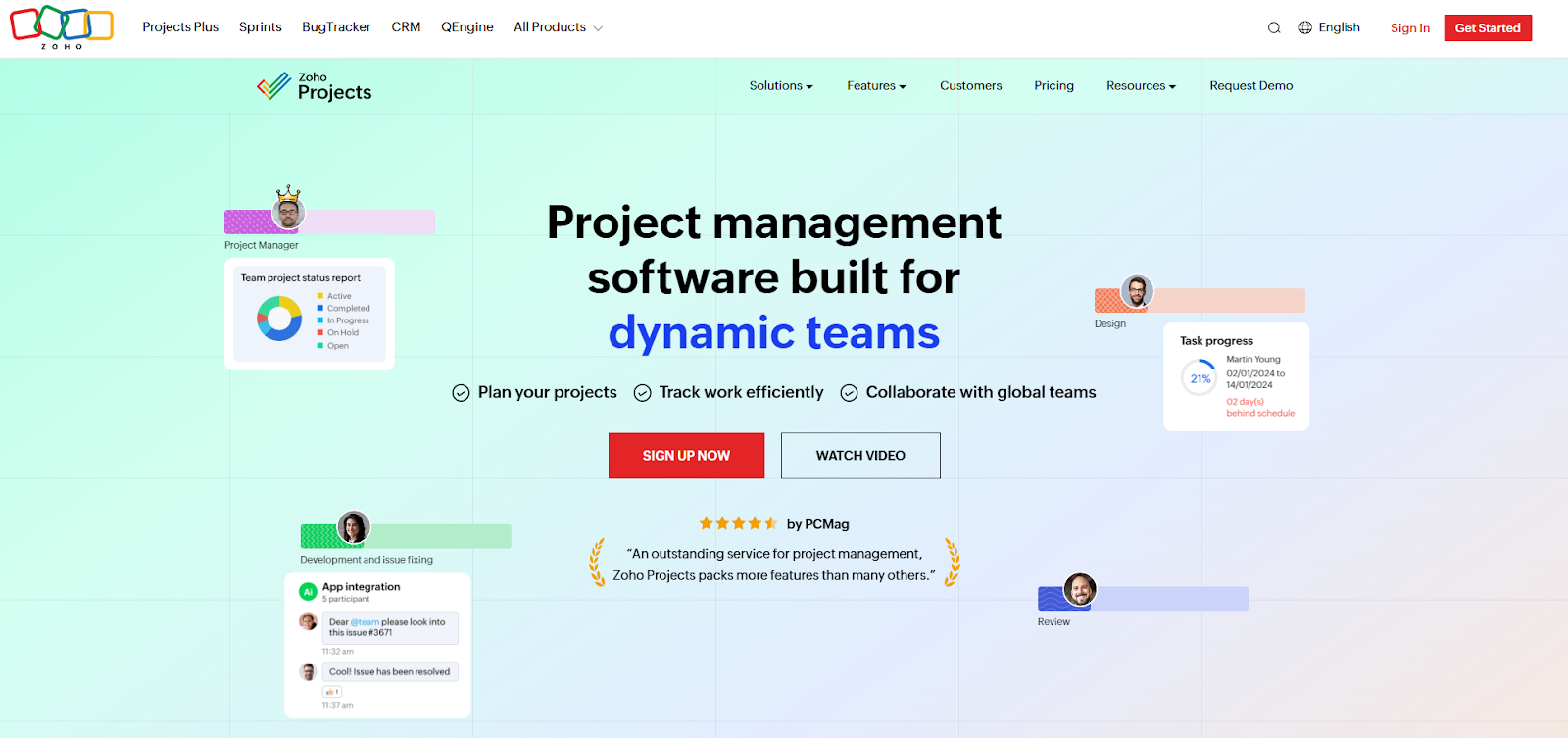The width and height of the screenshot is (1568, 738).
Task: Click the star rating by PCMag
Action: (738, 523)
